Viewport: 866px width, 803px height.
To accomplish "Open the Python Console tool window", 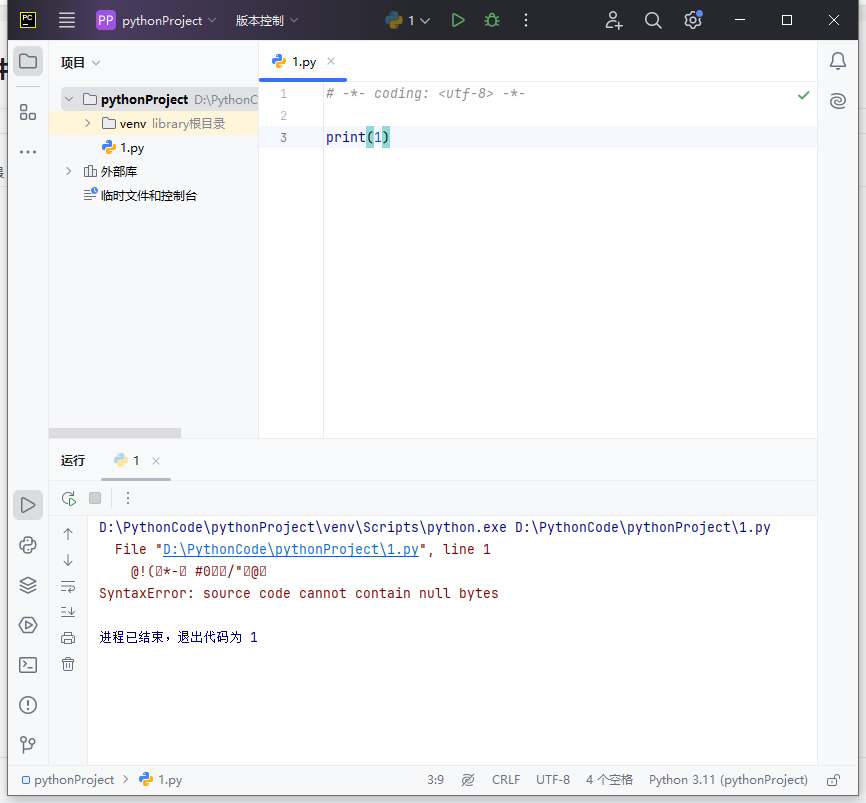I will (x=28, y=545).
